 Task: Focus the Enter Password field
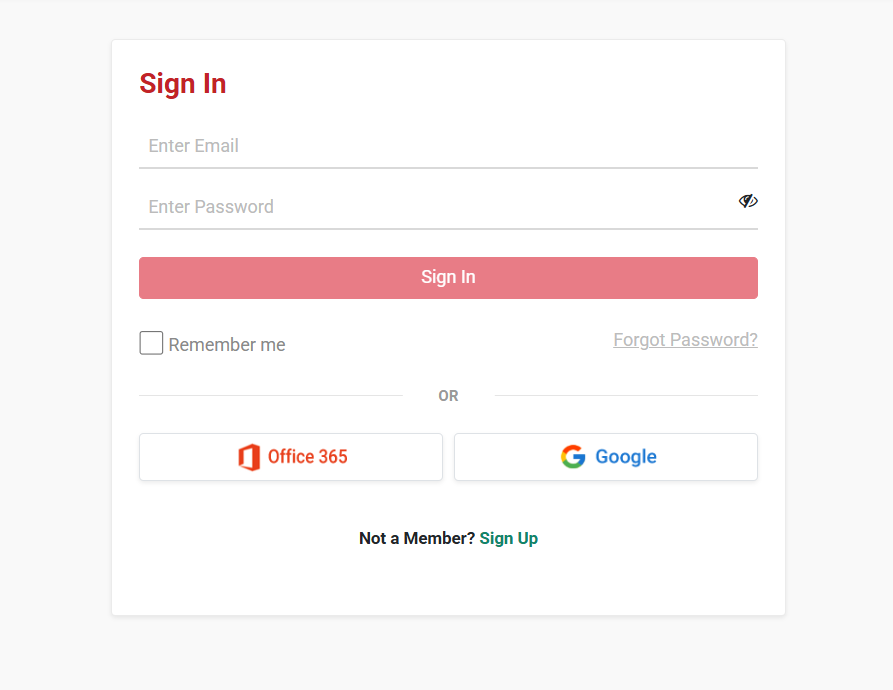click(439, 207)
